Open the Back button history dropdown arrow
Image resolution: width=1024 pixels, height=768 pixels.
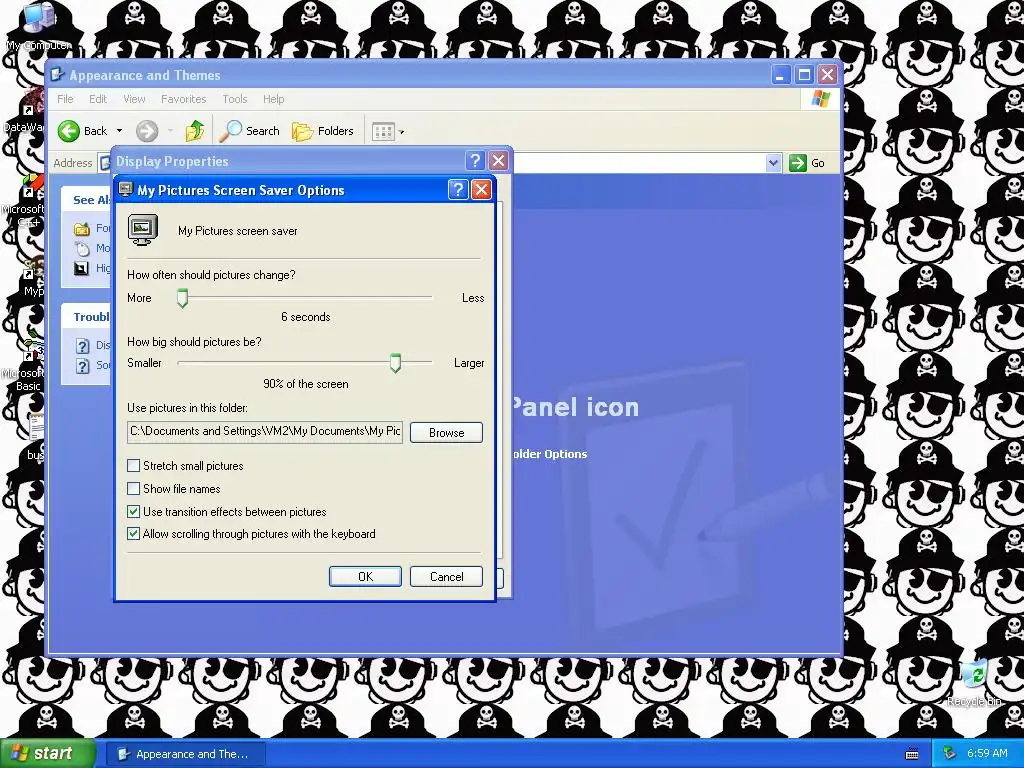pos(120,131)
